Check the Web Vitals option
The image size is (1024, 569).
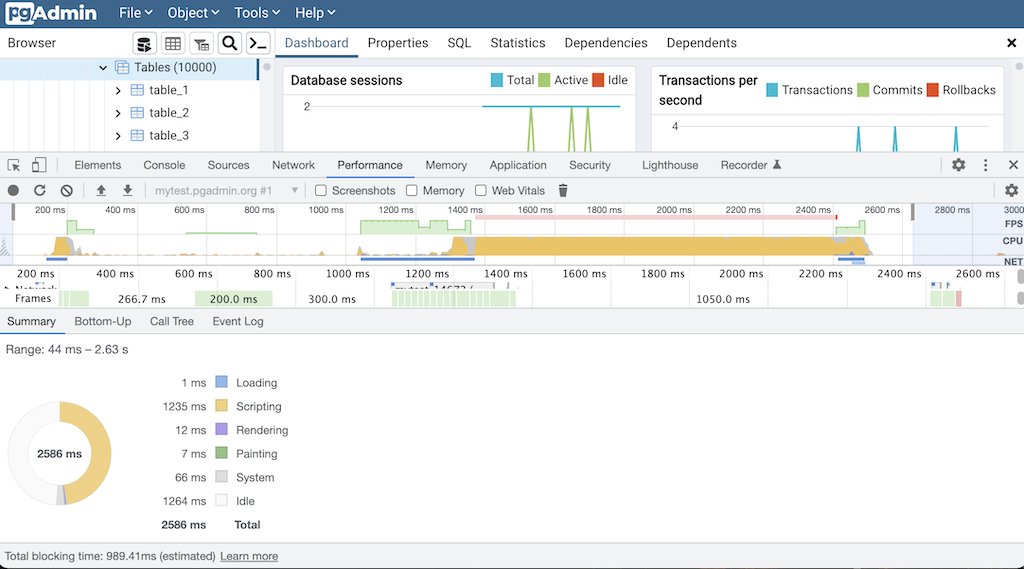click(x=481, y=190)
